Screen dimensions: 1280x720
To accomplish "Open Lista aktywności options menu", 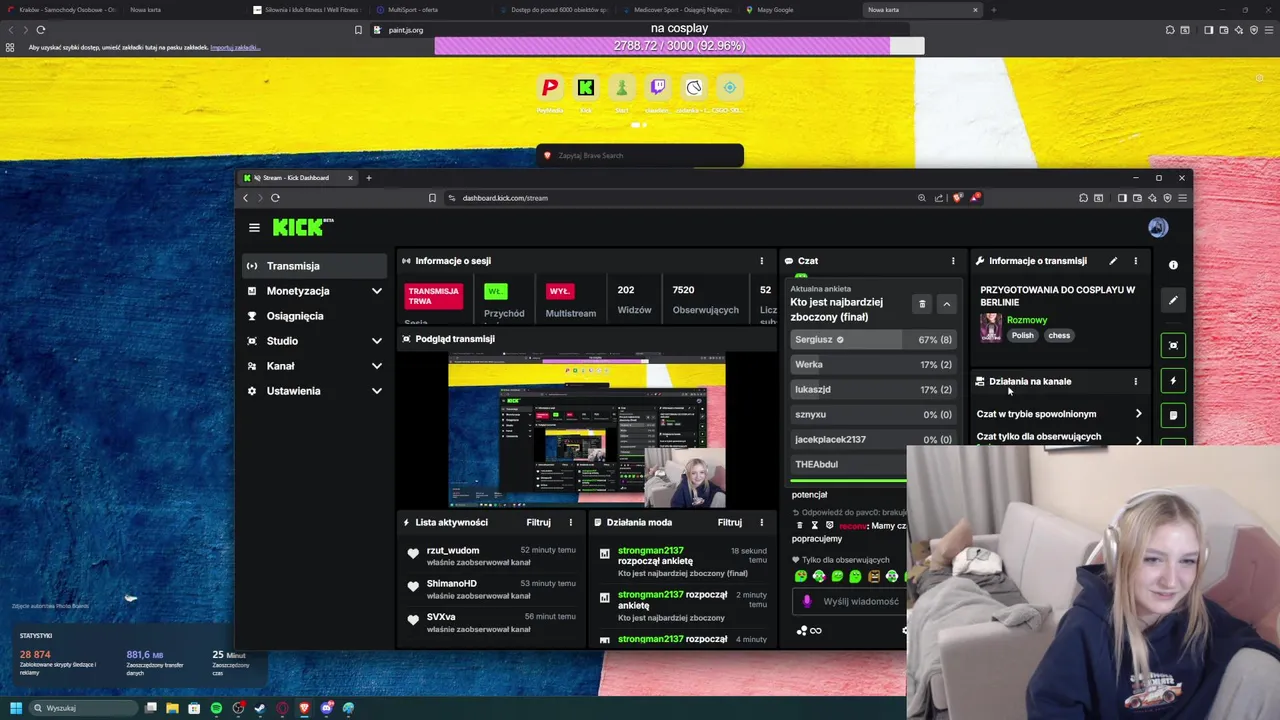I will click(571, 522).
